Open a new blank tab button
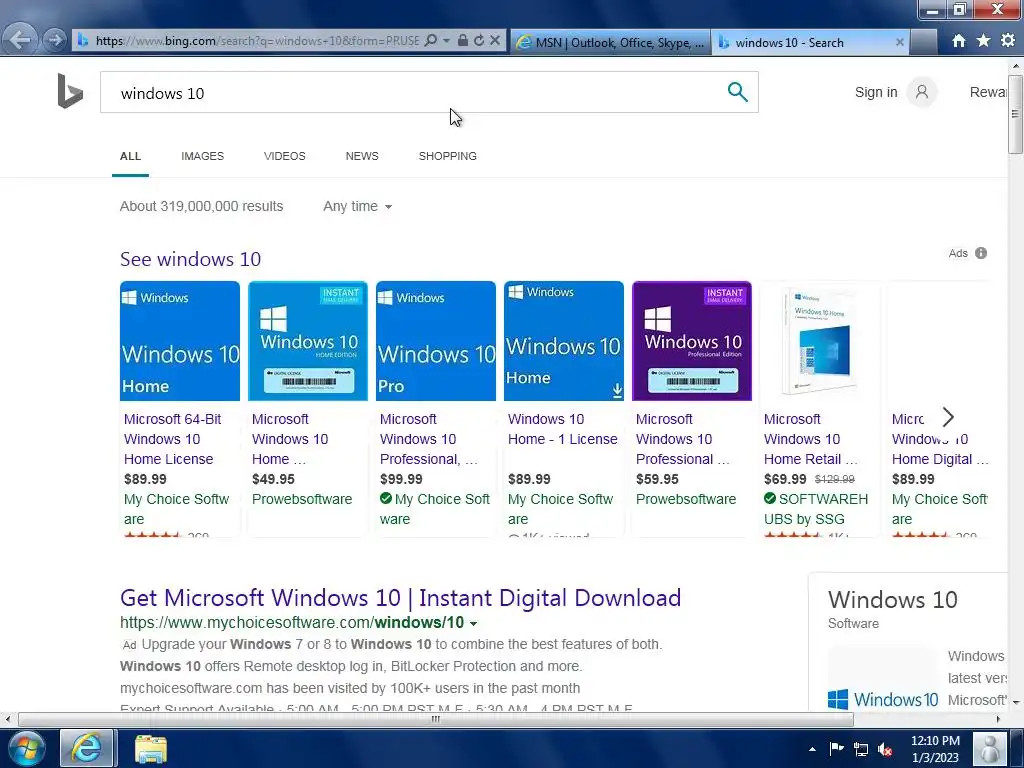1024x768 pixels. pyautogui.click(x=923, y=42)
